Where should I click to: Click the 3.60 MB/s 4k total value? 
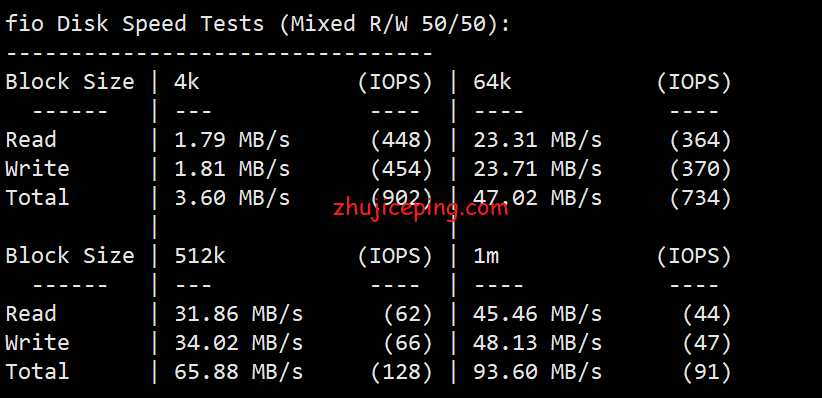click(x=232, y=198)
